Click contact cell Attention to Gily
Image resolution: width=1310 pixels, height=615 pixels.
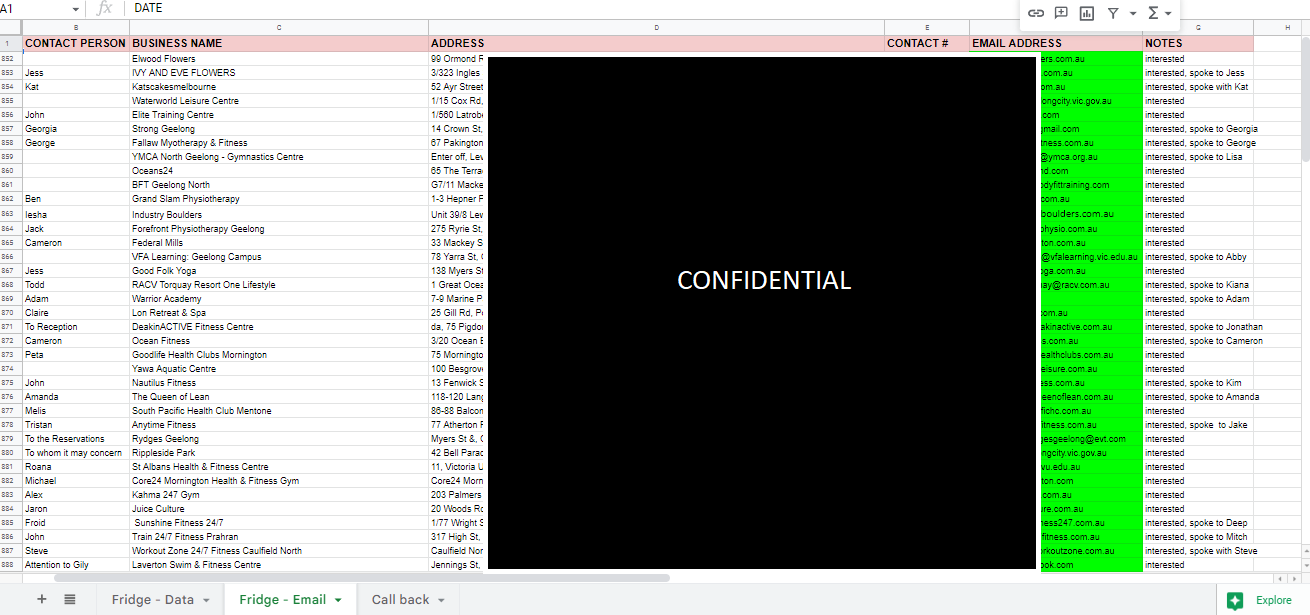(x=76, y=565)
